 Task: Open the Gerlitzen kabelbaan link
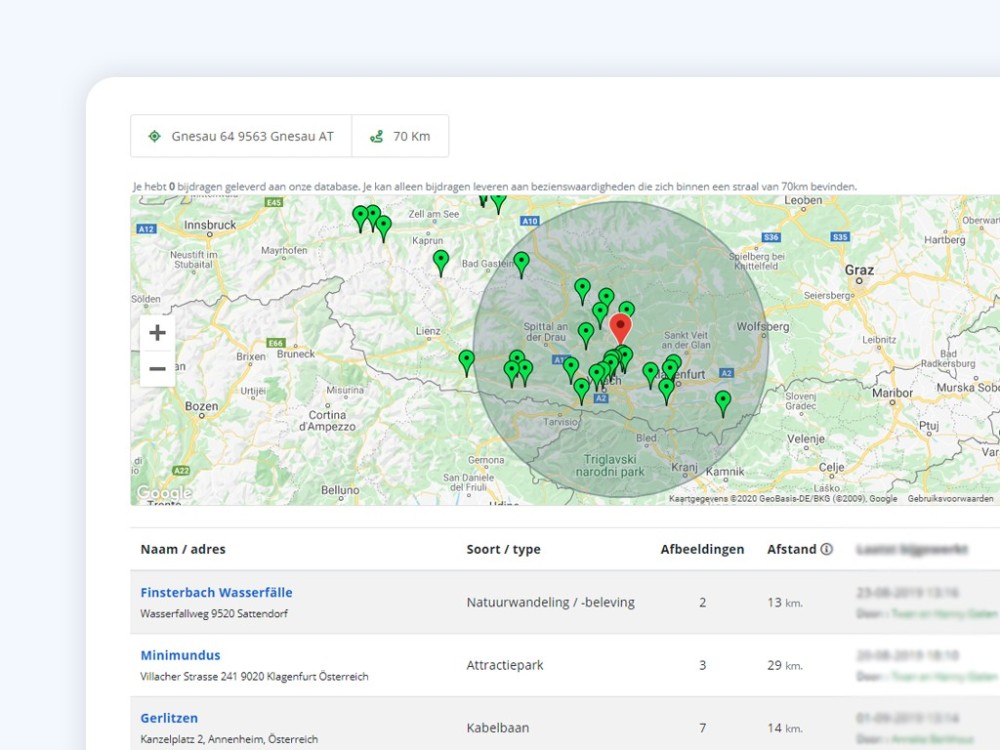click(169, 718)
